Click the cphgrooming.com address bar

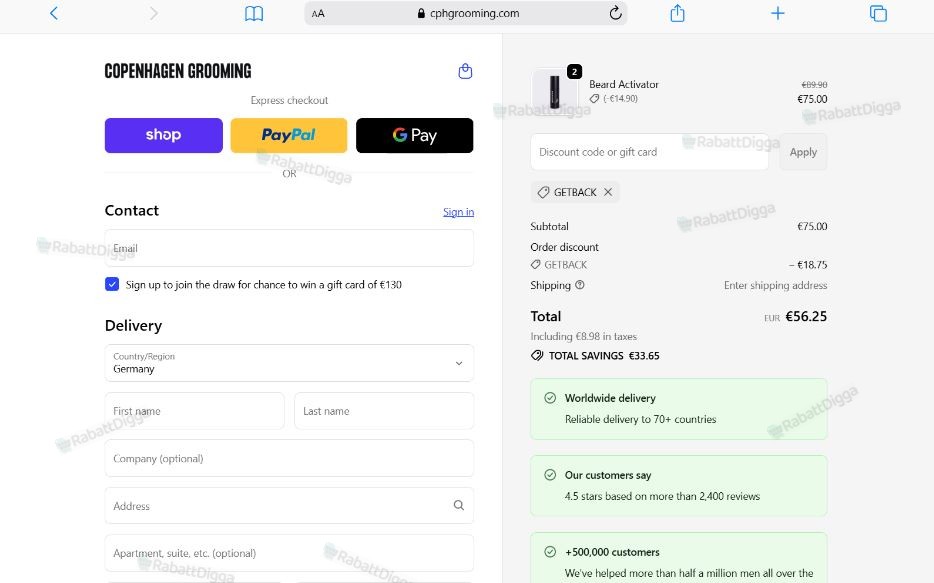[466, 13]
